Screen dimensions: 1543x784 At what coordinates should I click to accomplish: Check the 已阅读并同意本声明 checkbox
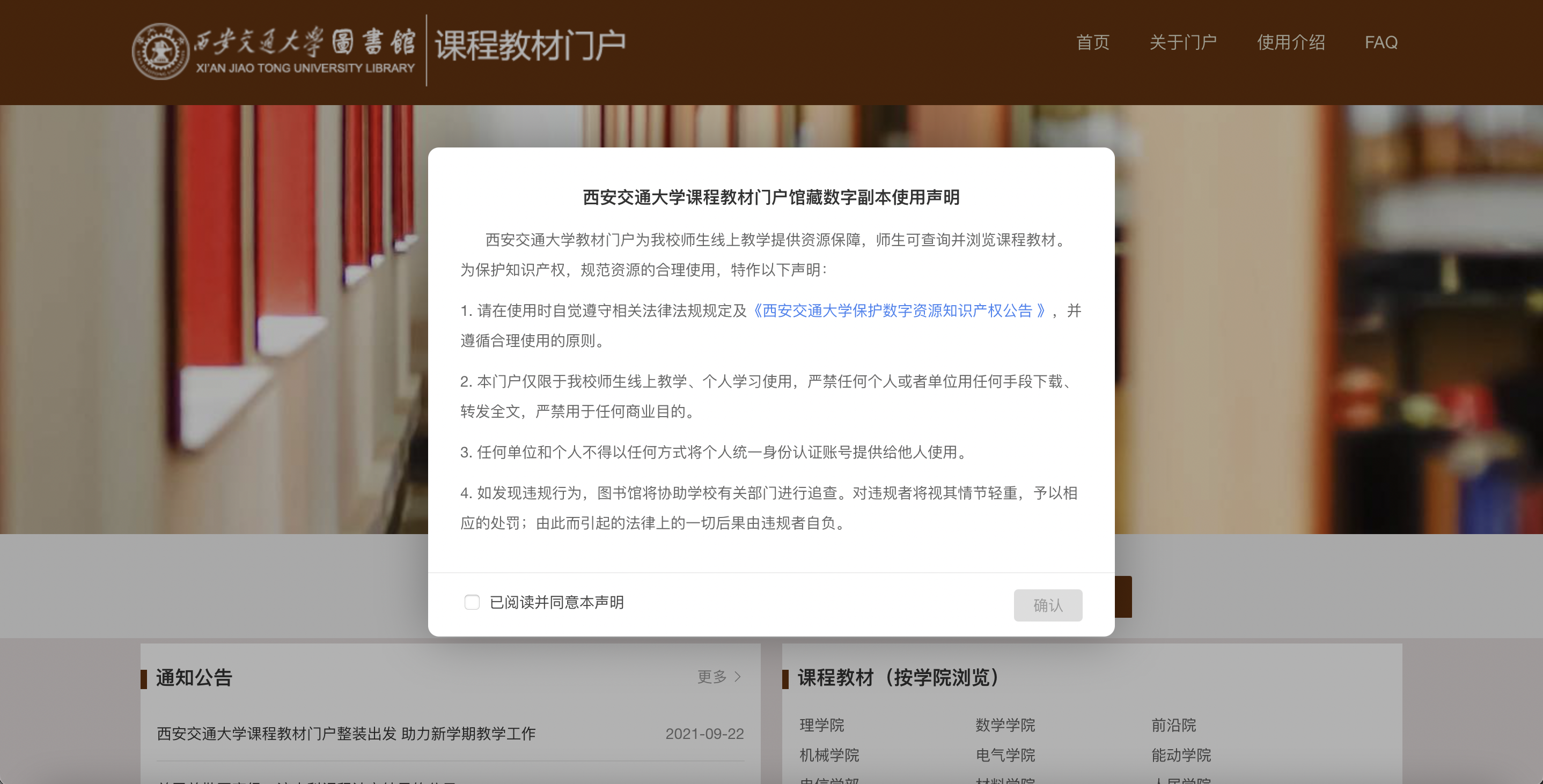pyautogui.click(x=472, y=602)
